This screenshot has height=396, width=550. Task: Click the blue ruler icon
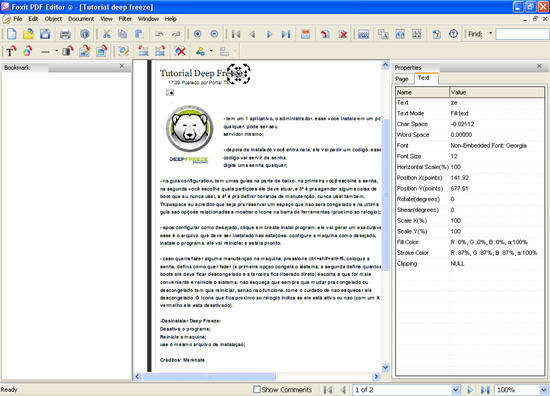363,34
